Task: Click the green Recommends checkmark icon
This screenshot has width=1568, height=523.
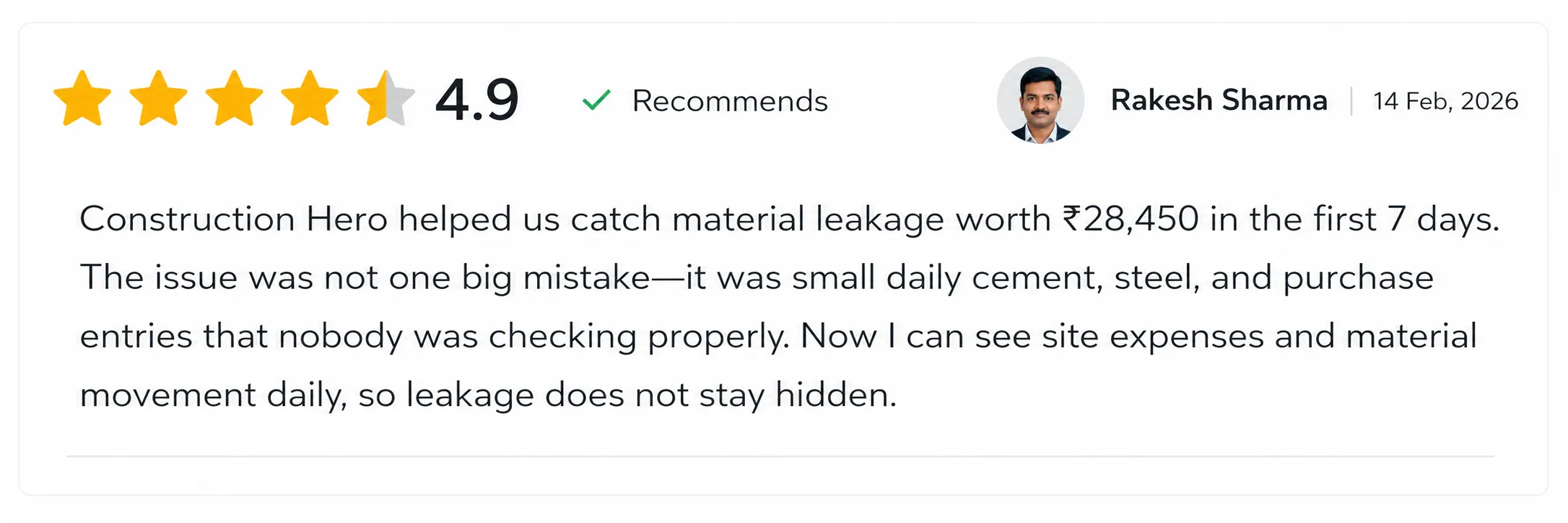Action: pos(597,100)
